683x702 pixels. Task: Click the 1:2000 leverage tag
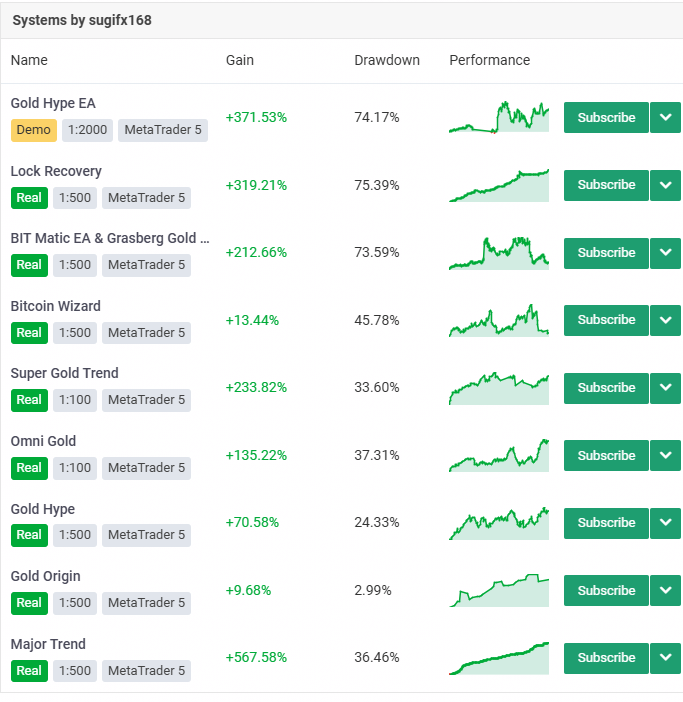point(87,130)
